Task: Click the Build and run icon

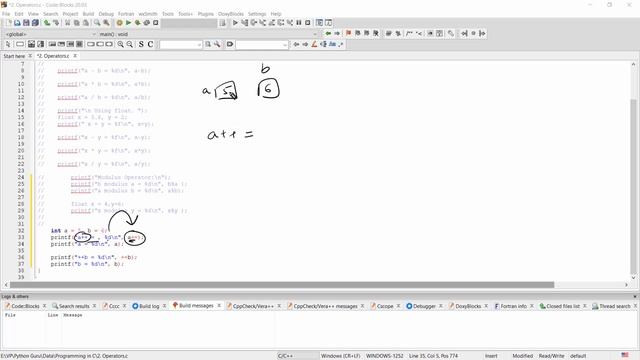Action: [138, 23]
